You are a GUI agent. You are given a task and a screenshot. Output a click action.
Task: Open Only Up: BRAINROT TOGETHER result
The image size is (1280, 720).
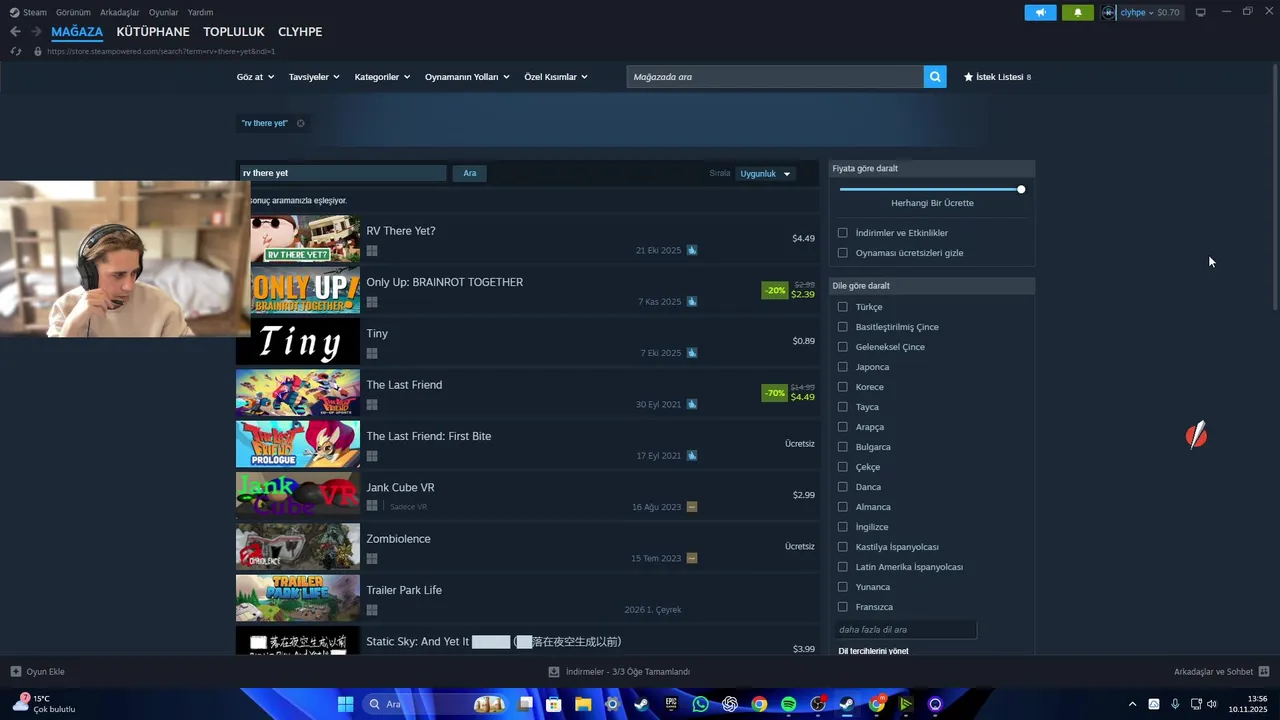[527, 291]
